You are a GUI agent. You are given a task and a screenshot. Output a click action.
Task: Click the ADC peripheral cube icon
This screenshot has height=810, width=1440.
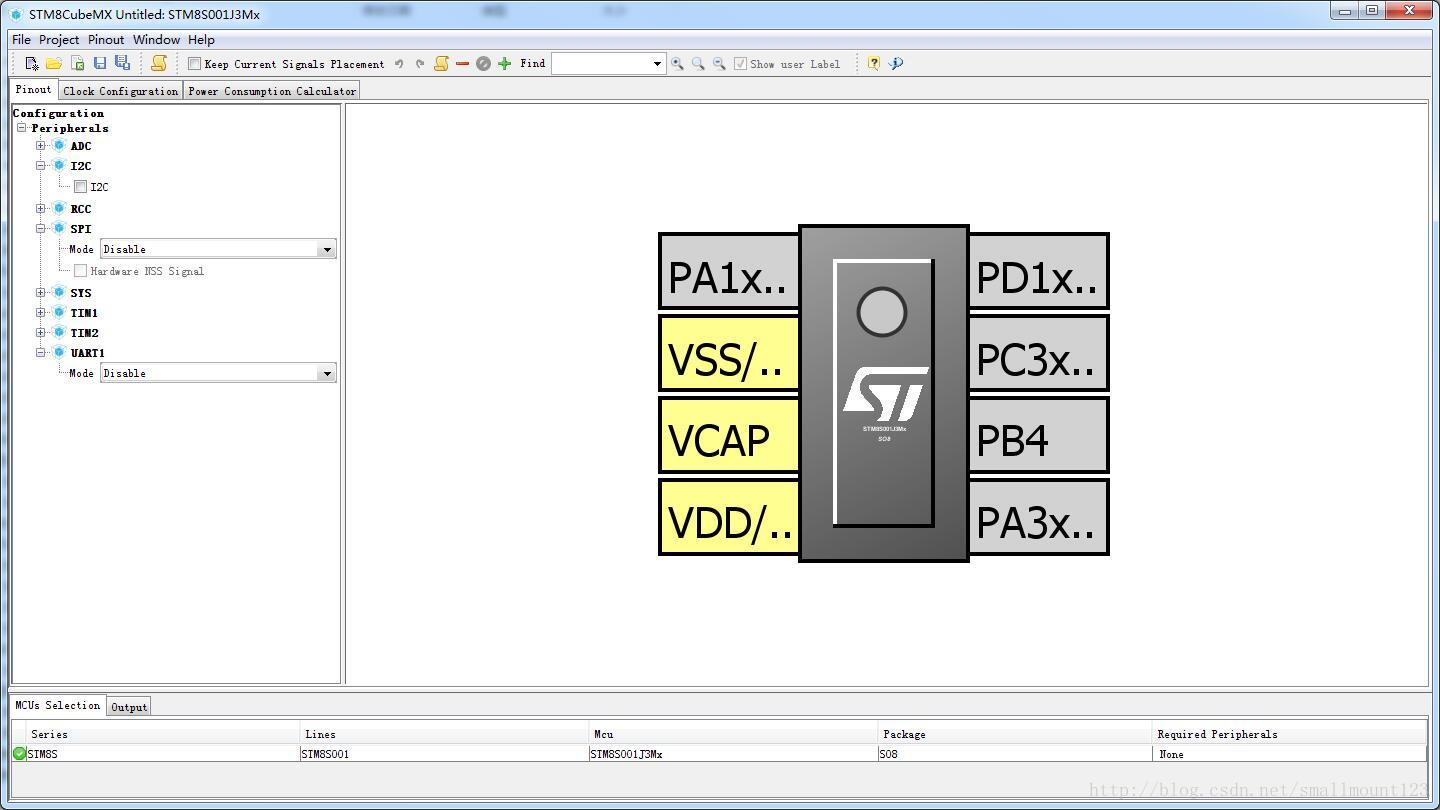pos(59,145)
